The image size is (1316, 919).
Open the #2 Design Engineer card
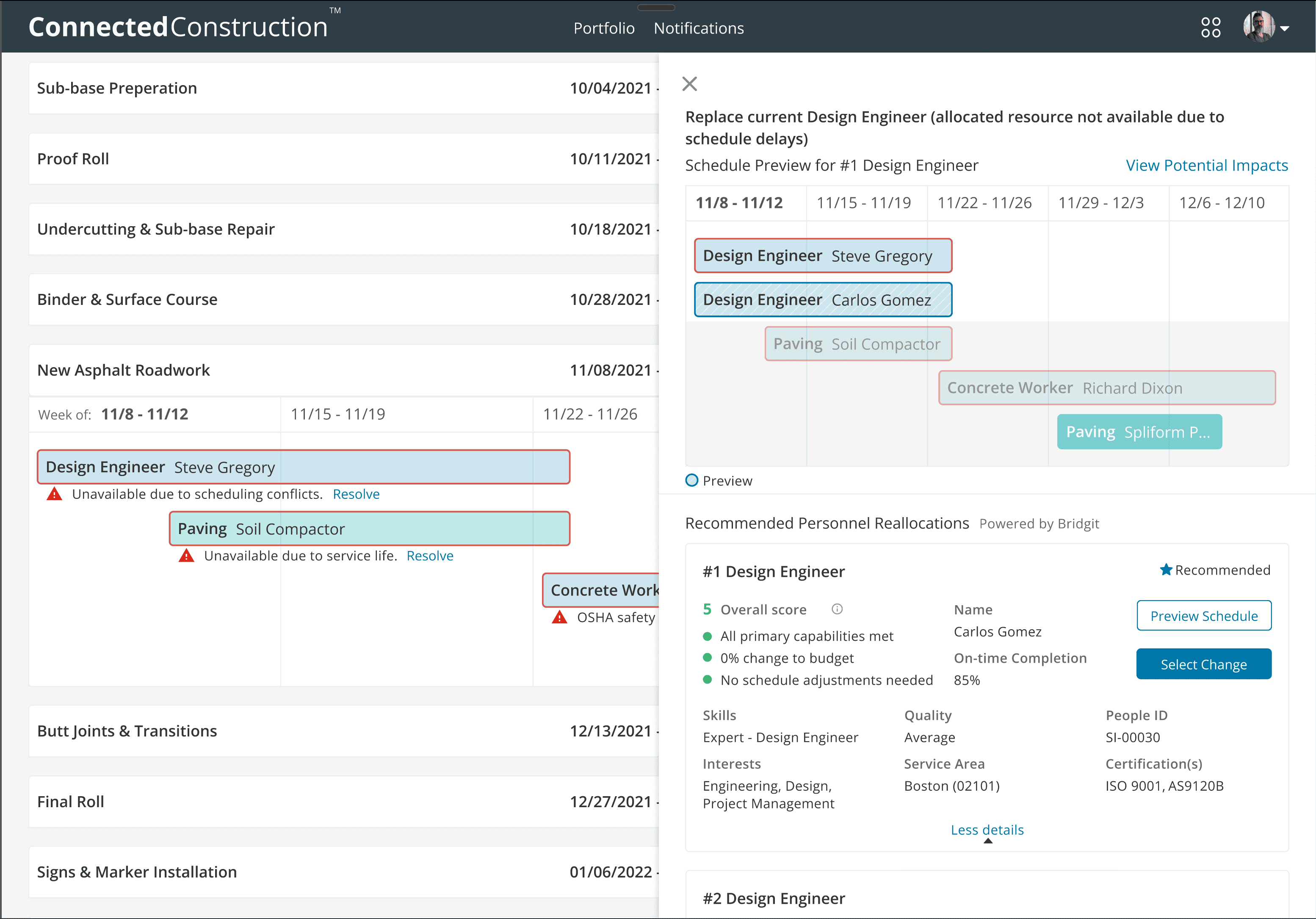987,895
